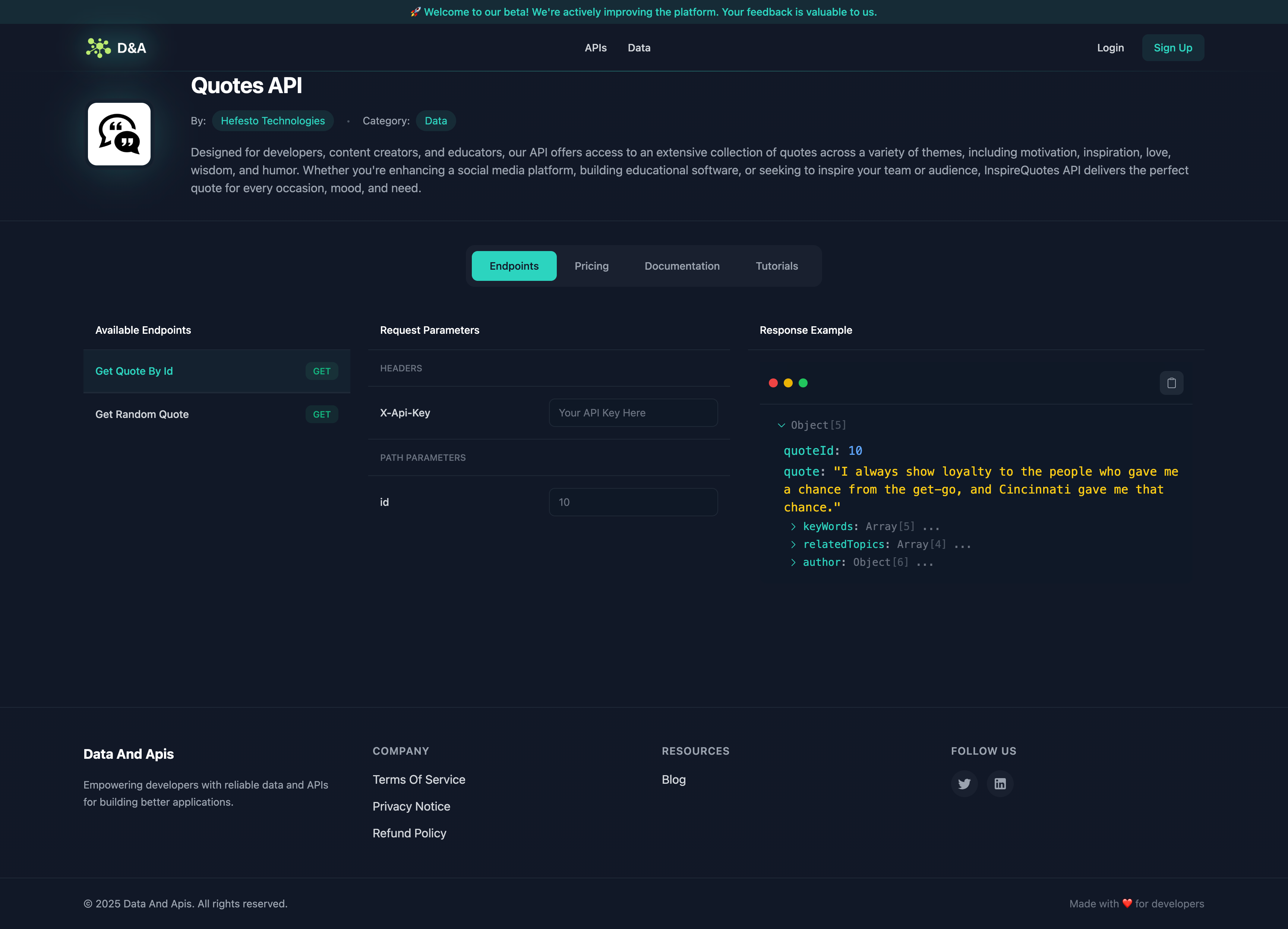Screen dimensions: 1288x929
Task: Select the Get Quote By Id endpoint
Action: click(x=134, y=371)
